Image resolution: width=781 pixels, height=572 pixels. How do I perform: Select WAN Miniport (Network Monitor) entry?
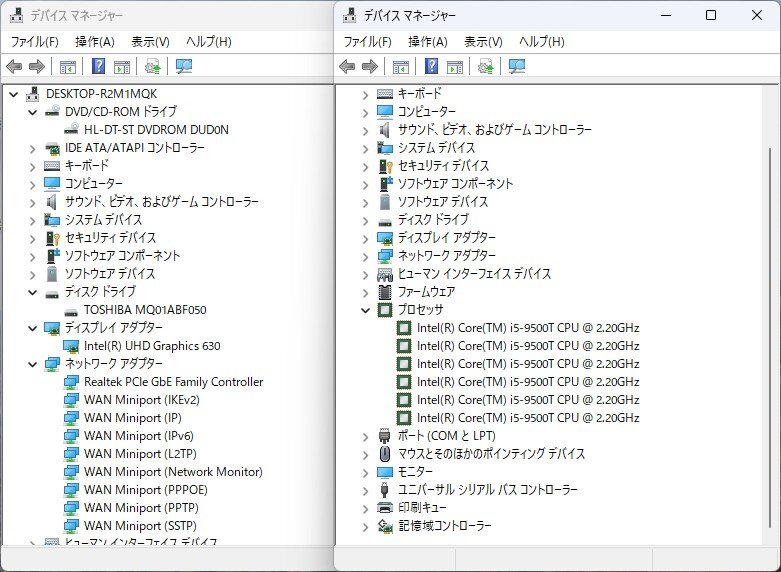click(173, 471)
